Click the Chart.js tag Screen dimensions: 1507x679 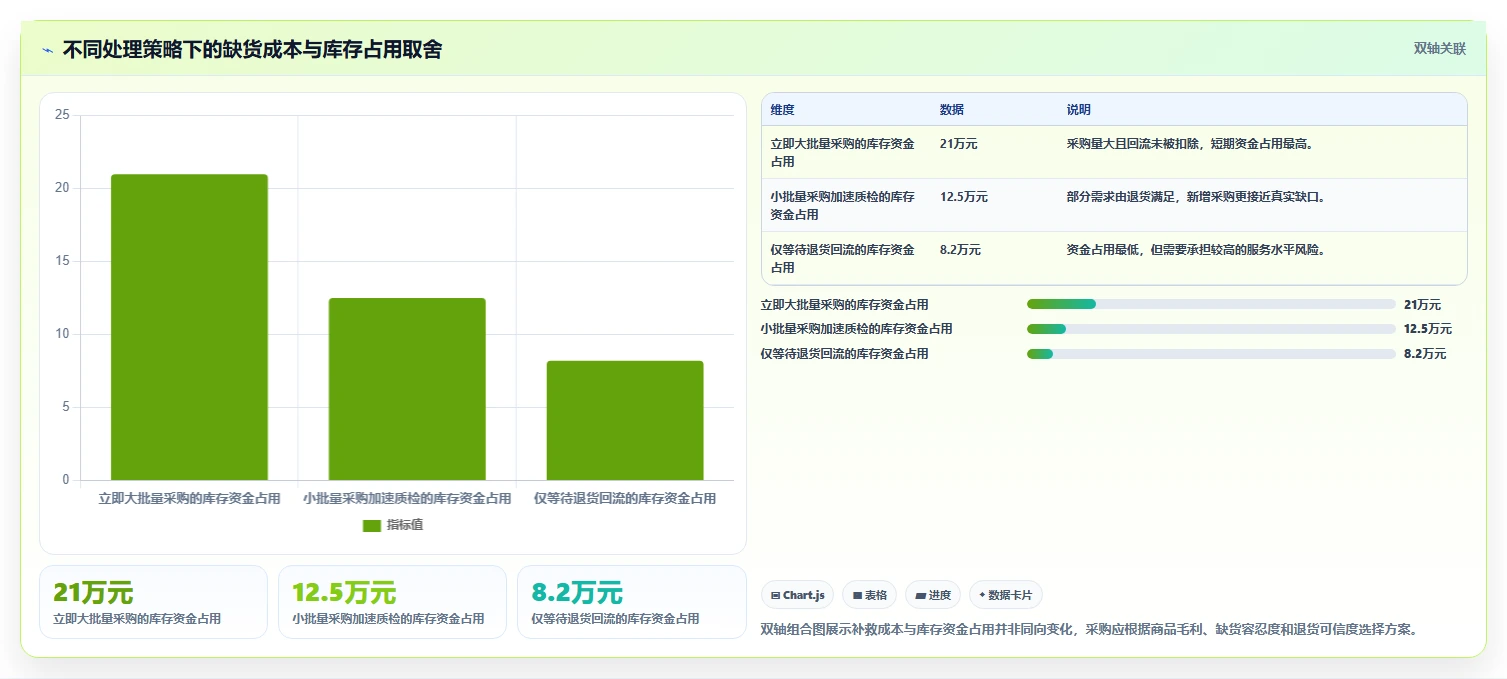[797, 595]
